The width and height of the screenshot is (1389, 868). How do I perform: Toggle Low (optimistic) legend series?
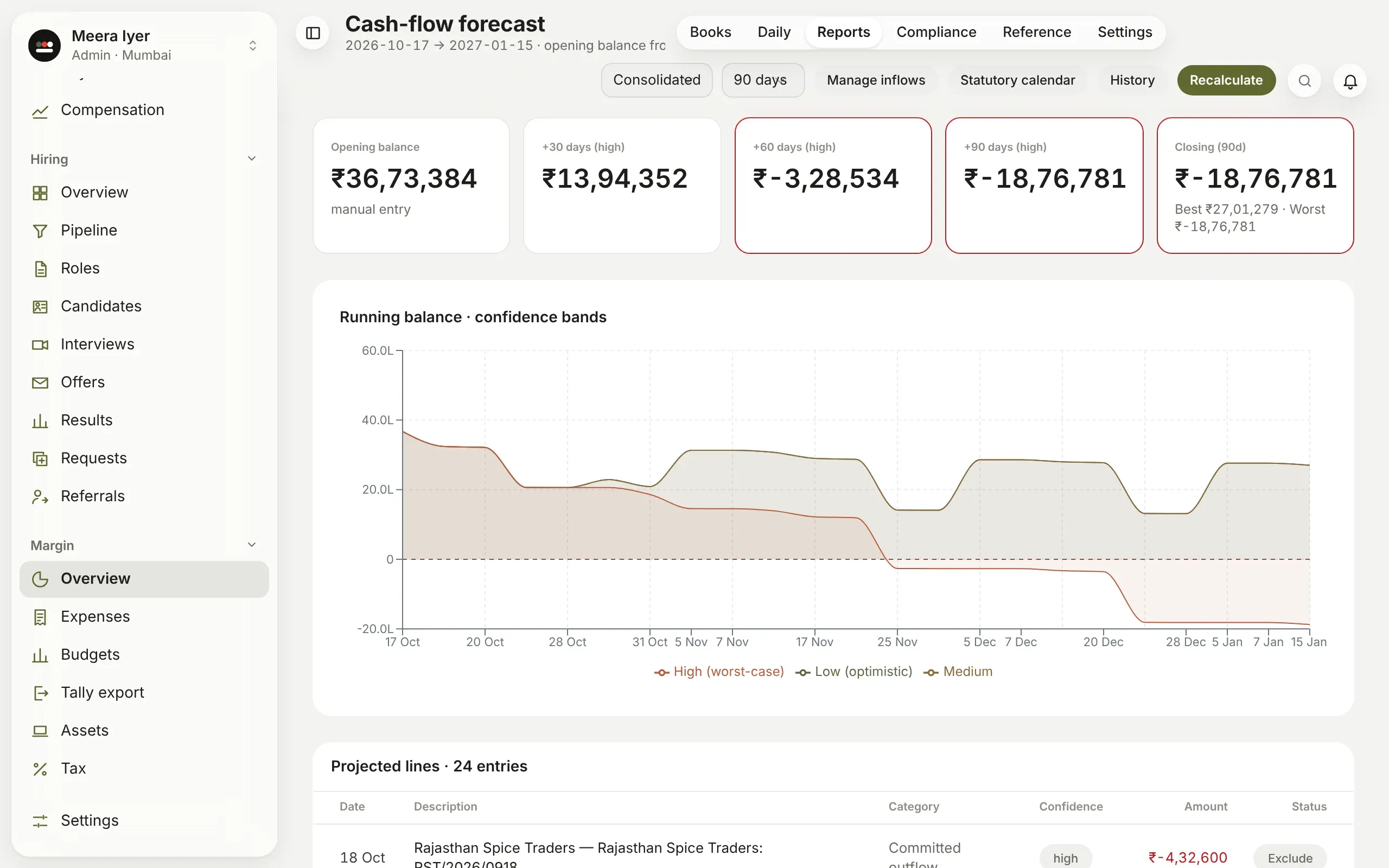point(853,672)
